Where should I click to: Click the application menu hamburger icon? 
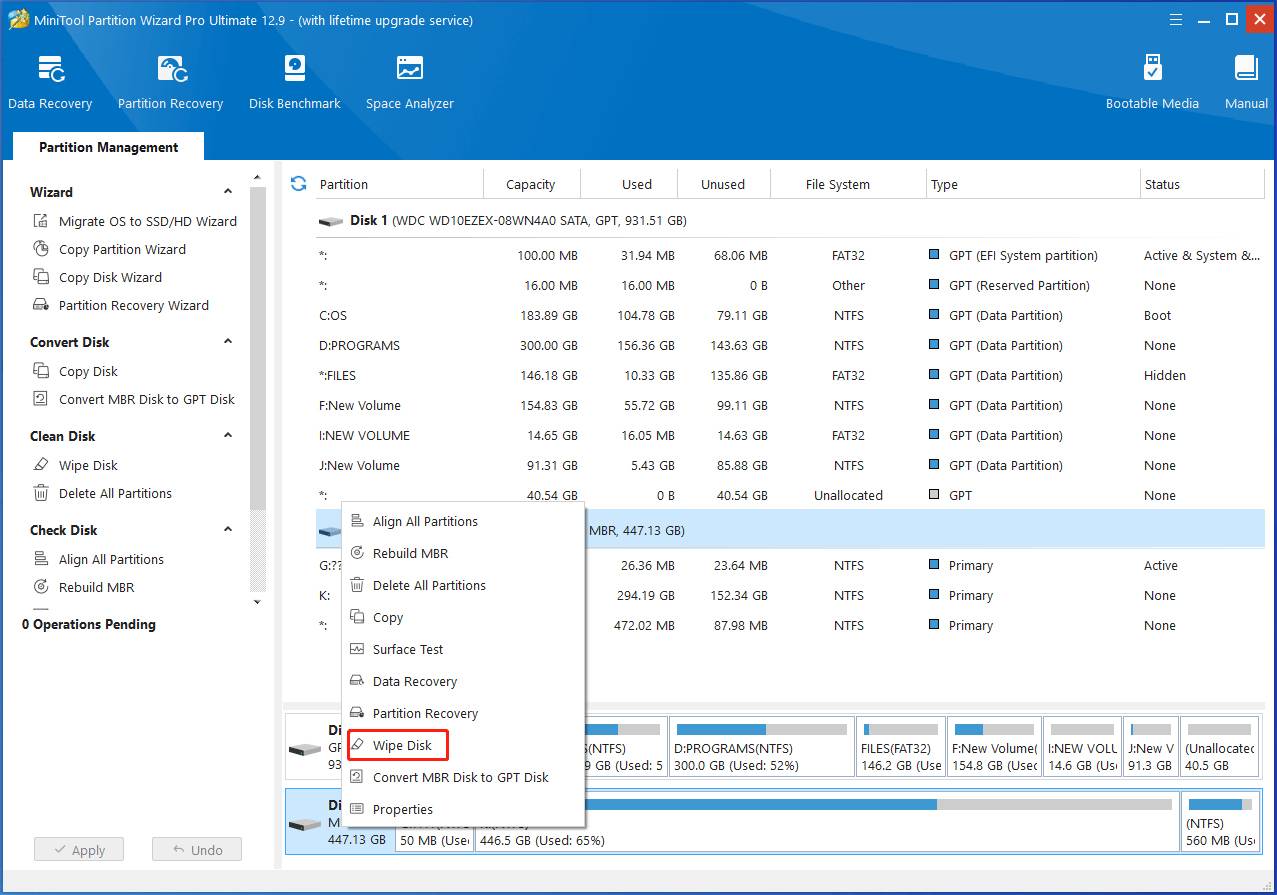[x=1176, y=19]
